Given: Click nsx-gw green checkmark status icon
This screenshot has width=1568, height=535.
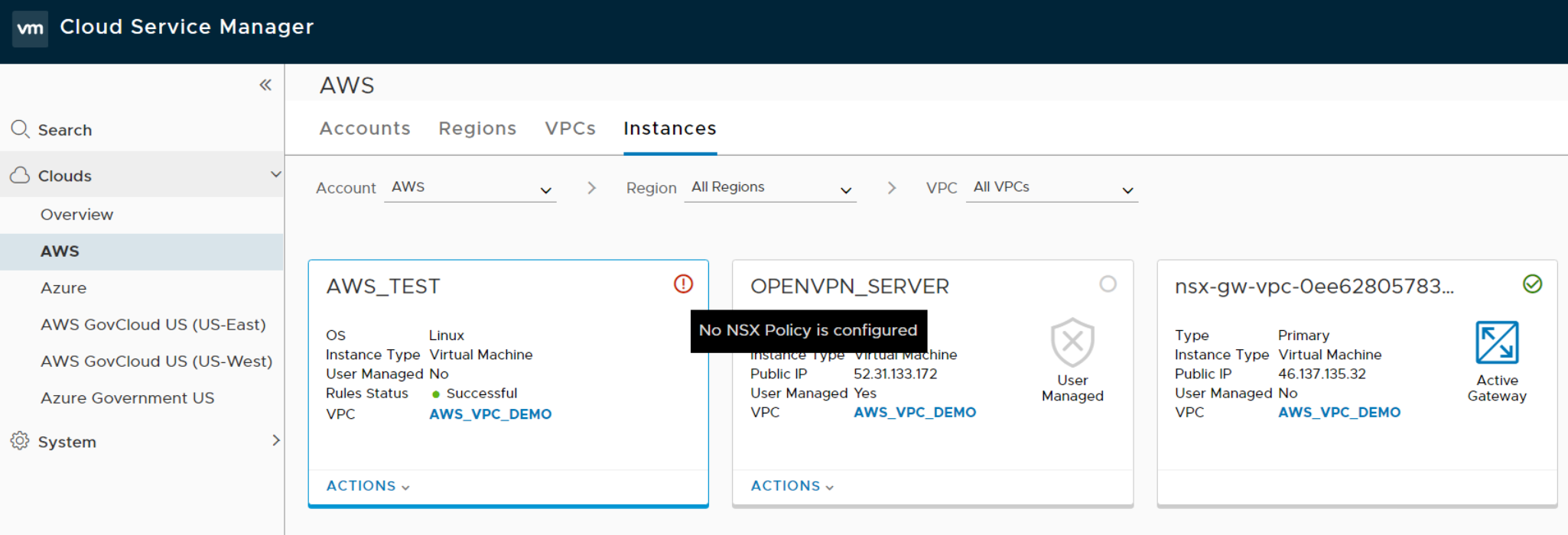Looking at the screenshot, I should point(1532,284).
